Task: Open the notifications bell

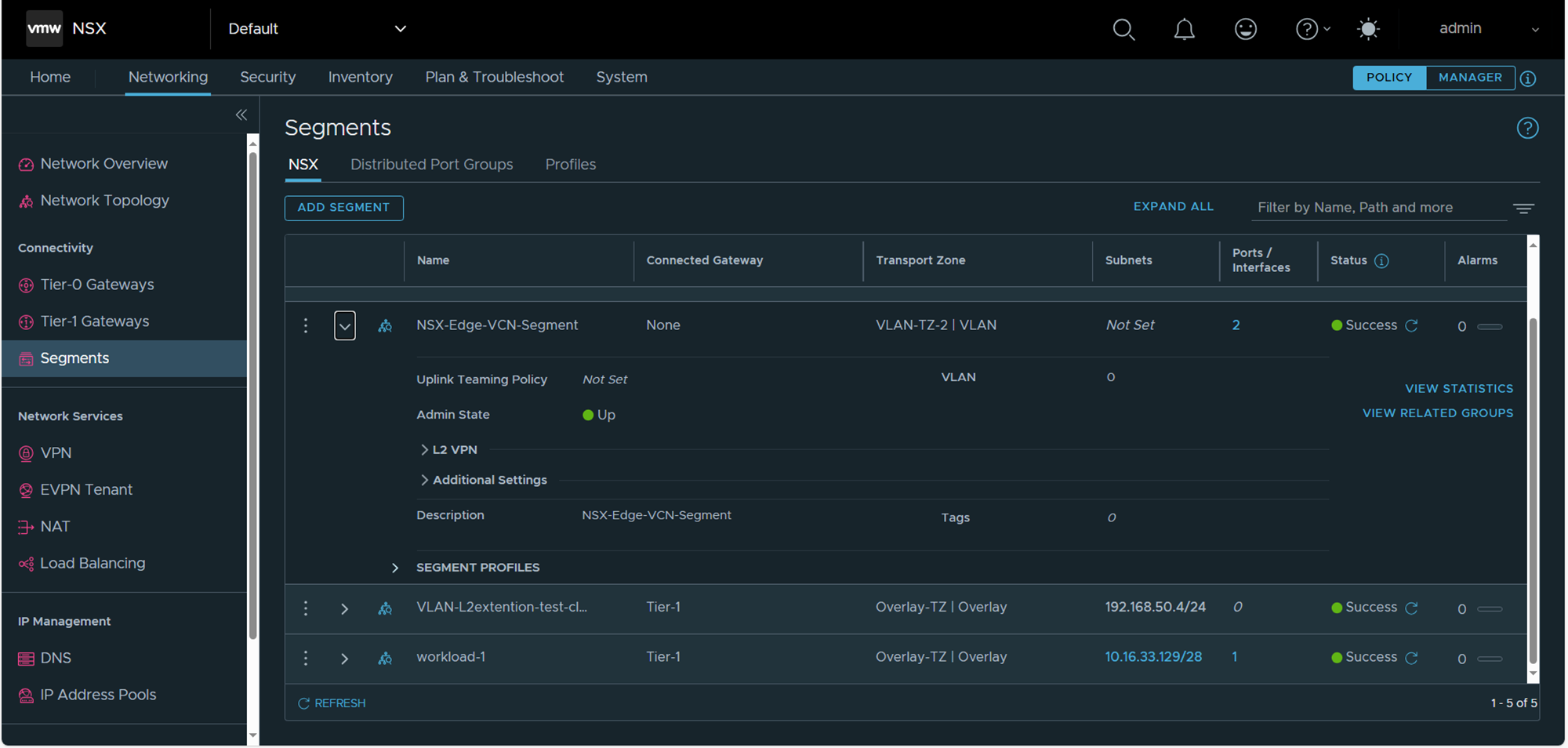Action: 1184,29
